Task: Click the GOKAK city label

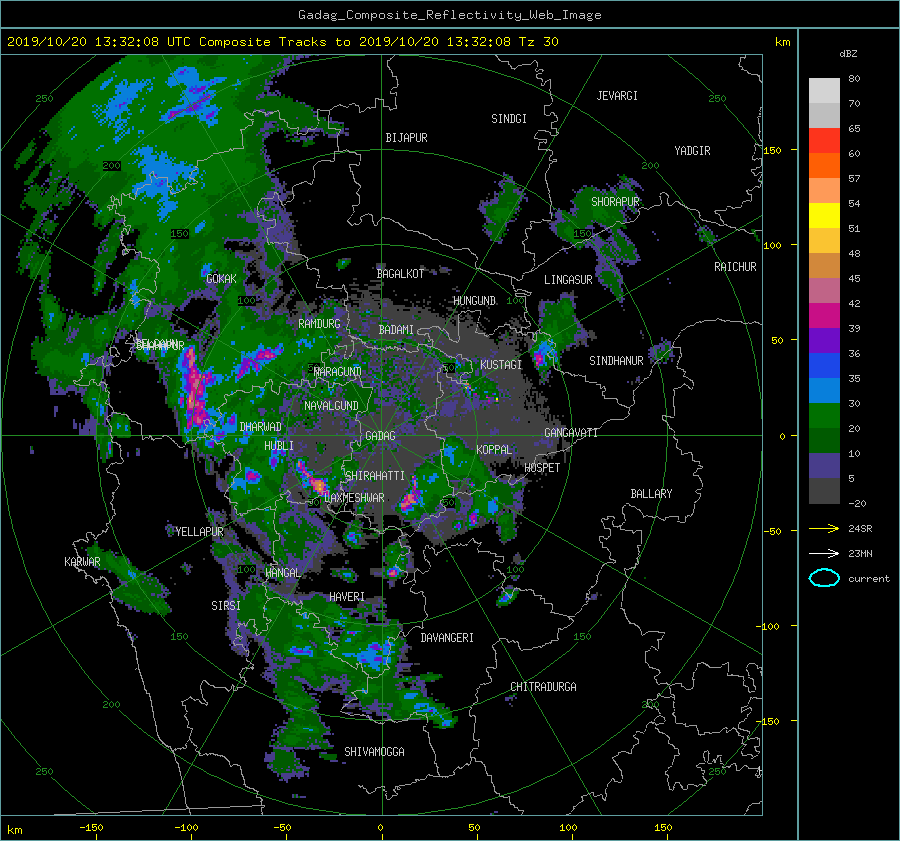Action: click(x=221, y=278)
